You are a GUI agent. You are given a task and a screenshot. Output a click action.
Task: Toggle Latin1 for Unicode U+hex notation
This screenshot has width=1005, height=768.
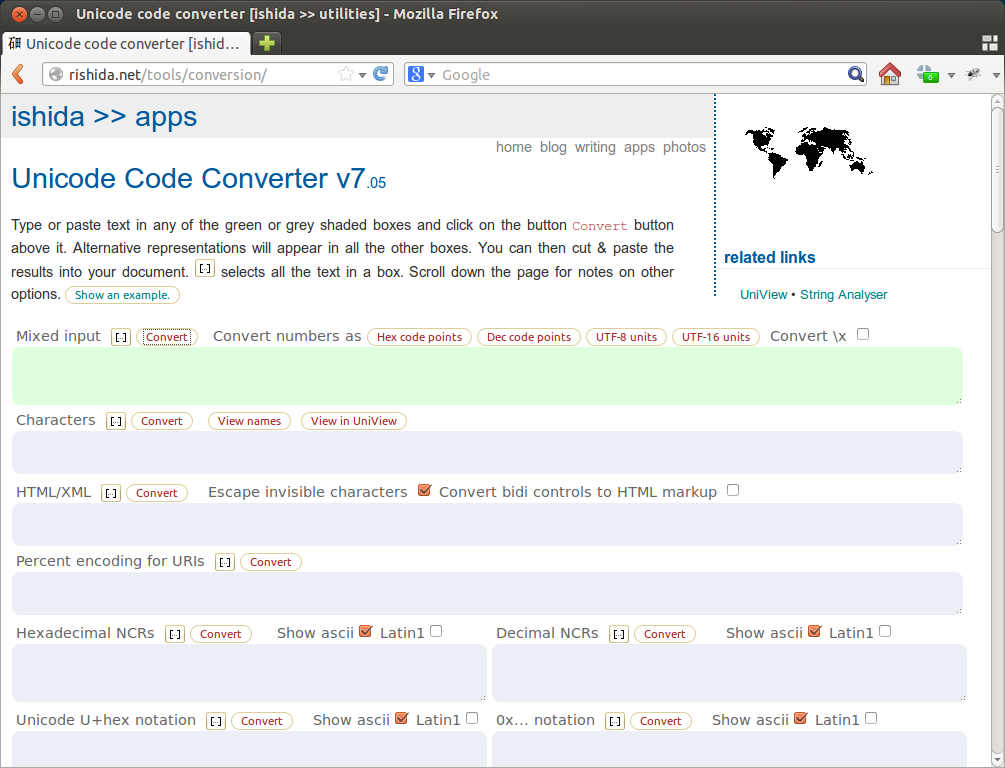(x=472, y=718)
